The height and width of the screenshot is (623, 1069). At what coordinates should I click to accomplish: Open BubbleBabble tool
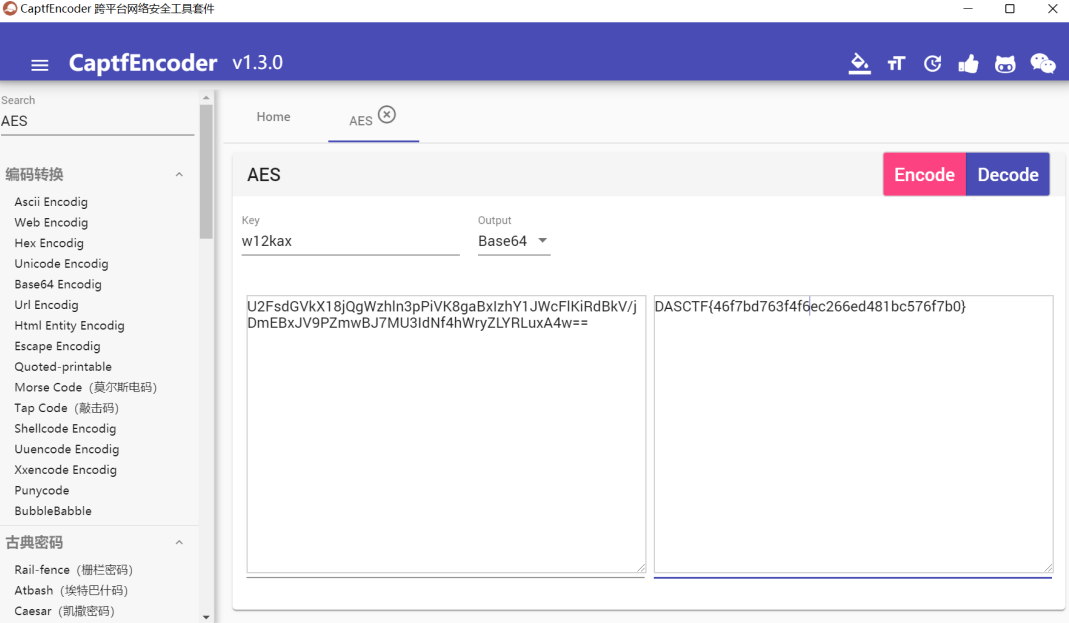(x=53, y=511)
